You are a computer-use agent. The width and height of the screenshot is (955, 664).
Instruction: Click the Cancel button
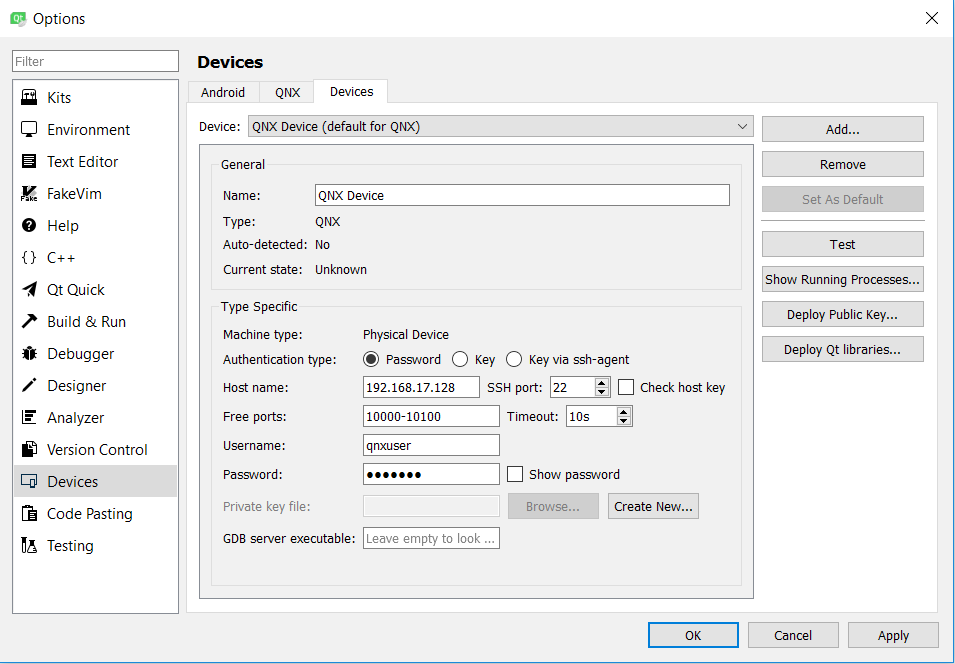click(x=793, y=635)
